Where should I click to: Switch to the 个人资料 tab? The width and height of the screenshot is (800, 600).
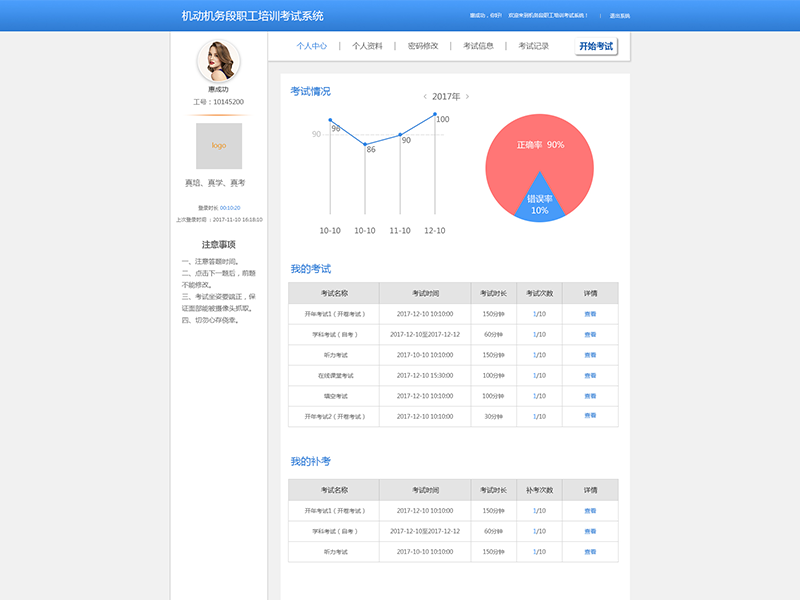tap(367, 46)
